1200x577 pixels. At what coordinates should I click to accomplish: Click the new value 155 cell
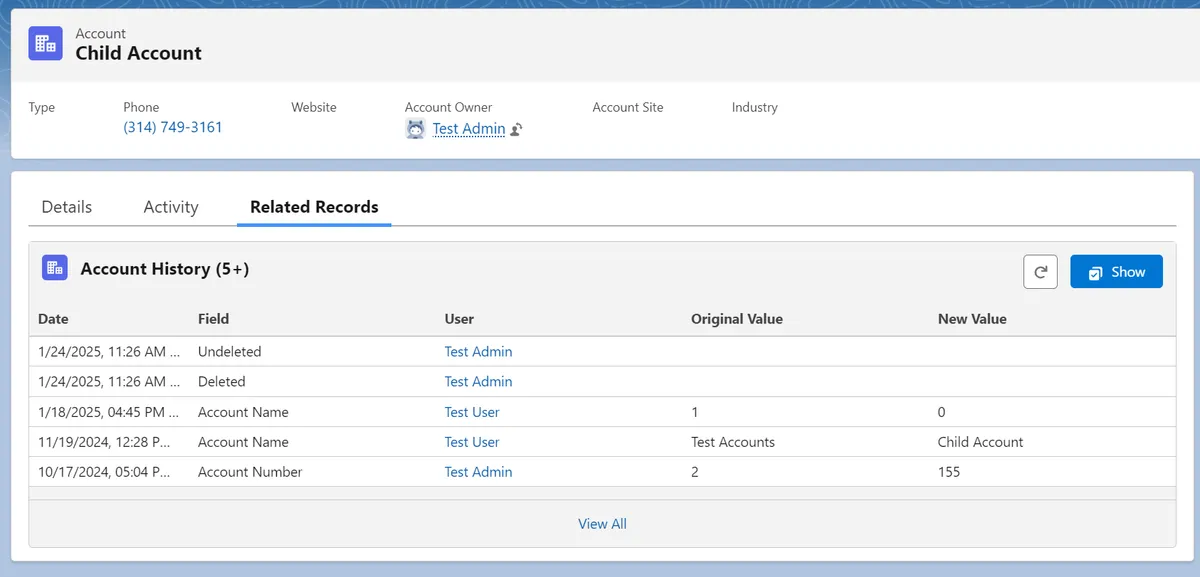(x=949, y=472)
